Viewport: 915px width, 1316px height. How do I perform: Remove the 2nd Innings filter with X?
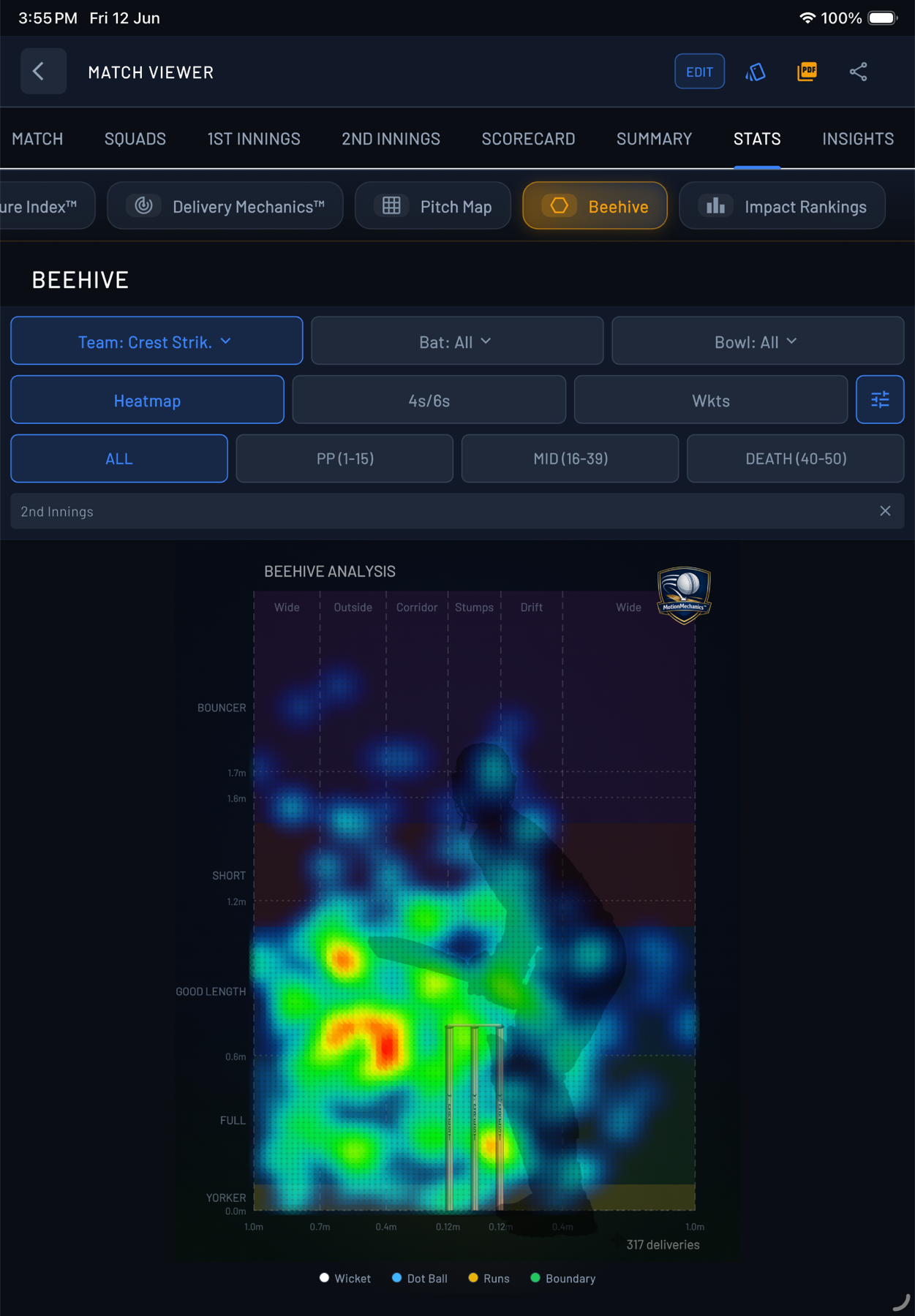(885, 511)
